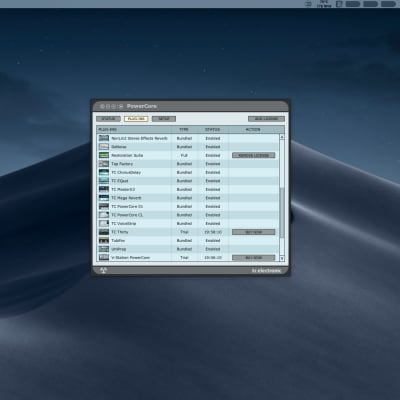
Task: Click the TC ChorusDelay plug-in icon
Action: [x=104, y=172]
